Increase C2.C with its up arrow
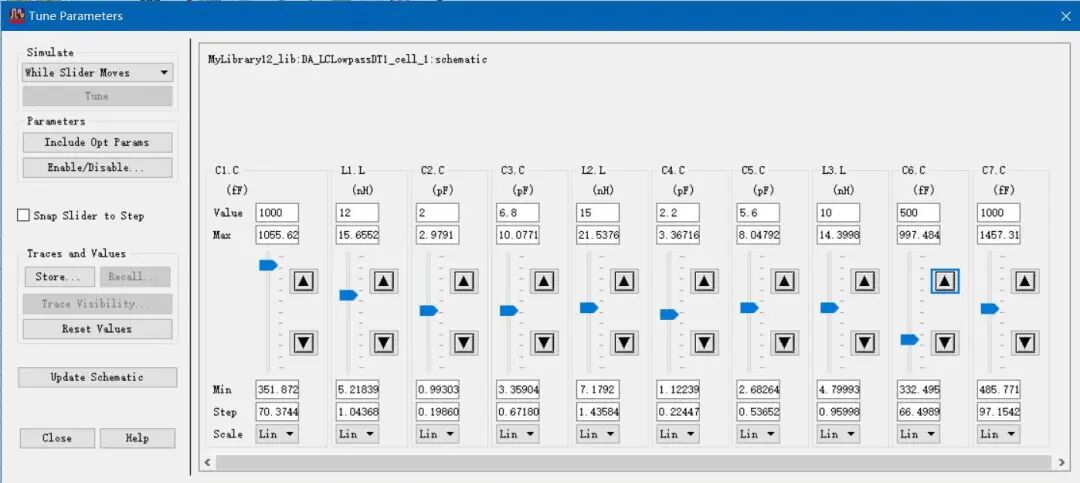Viewport: 1080px width, 483px height. [464, 281]
